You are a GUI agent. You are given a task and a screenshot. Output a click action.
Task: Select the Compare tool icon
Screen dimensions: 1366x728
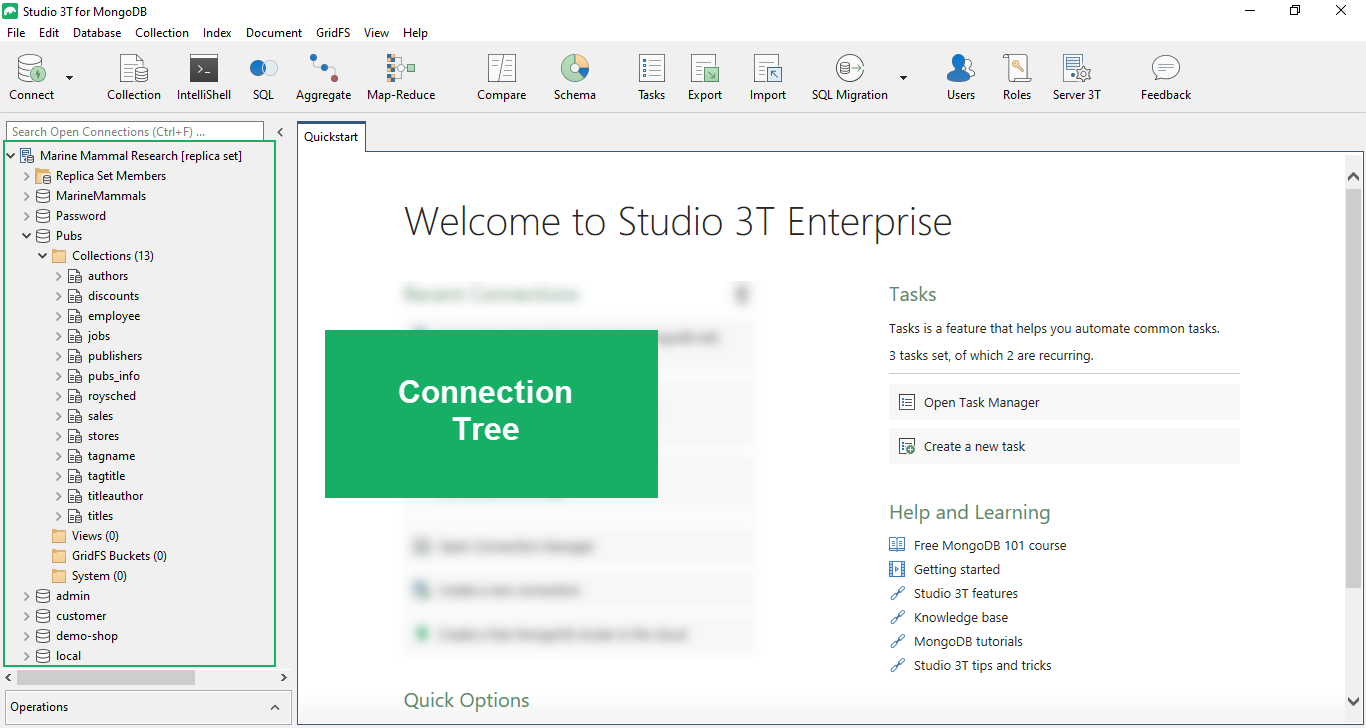501,77
